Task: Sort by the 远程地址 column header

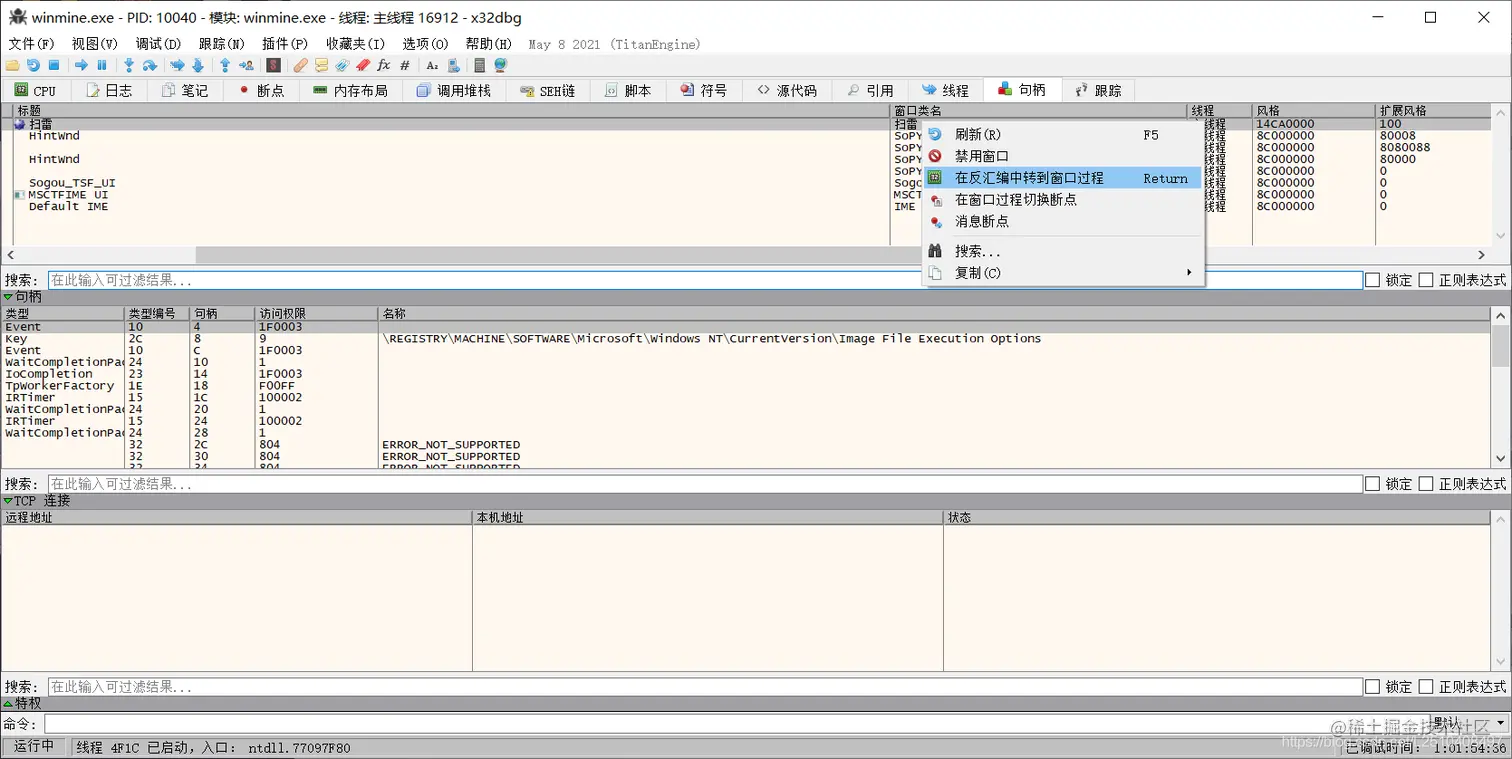Action: click(x=236, y=518)
